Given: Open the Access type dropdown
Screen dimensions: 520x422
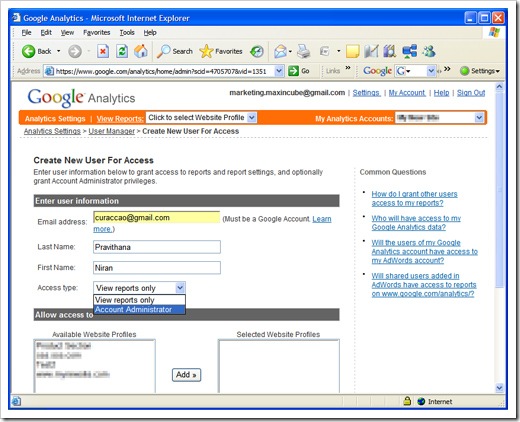Looking at the screenshot, I should [180, 287].
